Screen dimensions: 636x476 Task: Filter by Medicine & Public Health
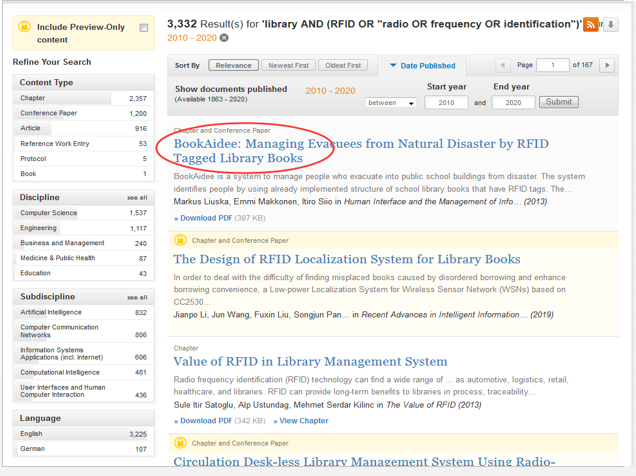tap(84, 258)
